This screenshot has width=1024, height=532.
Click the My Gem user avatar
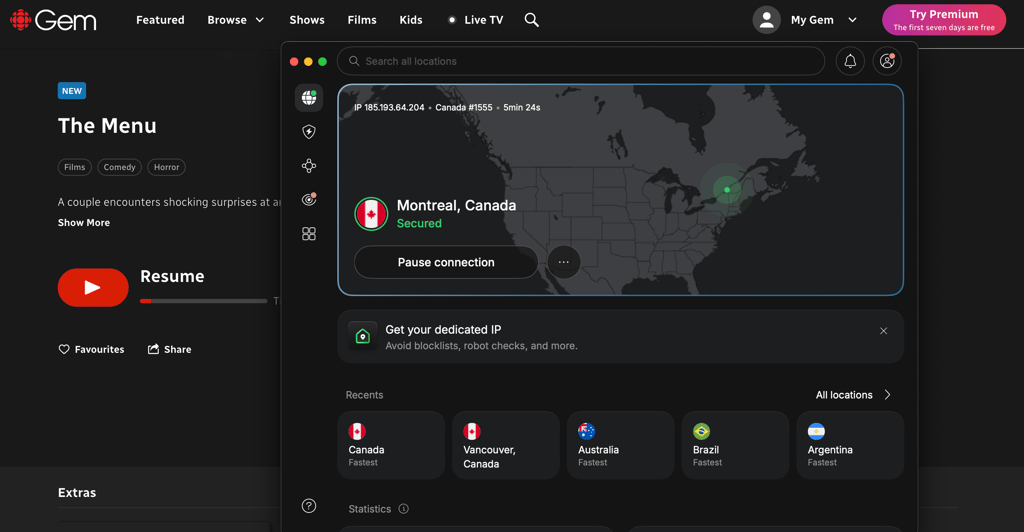(x=767, y=20)
